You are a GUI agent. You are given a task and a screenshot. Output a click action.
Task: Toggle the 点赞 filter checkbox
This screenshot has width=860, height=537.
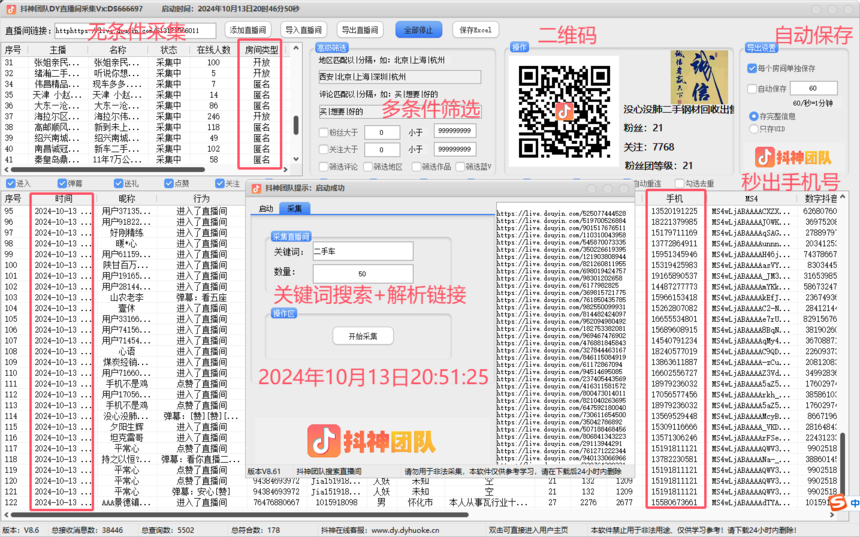coord(169,183)
